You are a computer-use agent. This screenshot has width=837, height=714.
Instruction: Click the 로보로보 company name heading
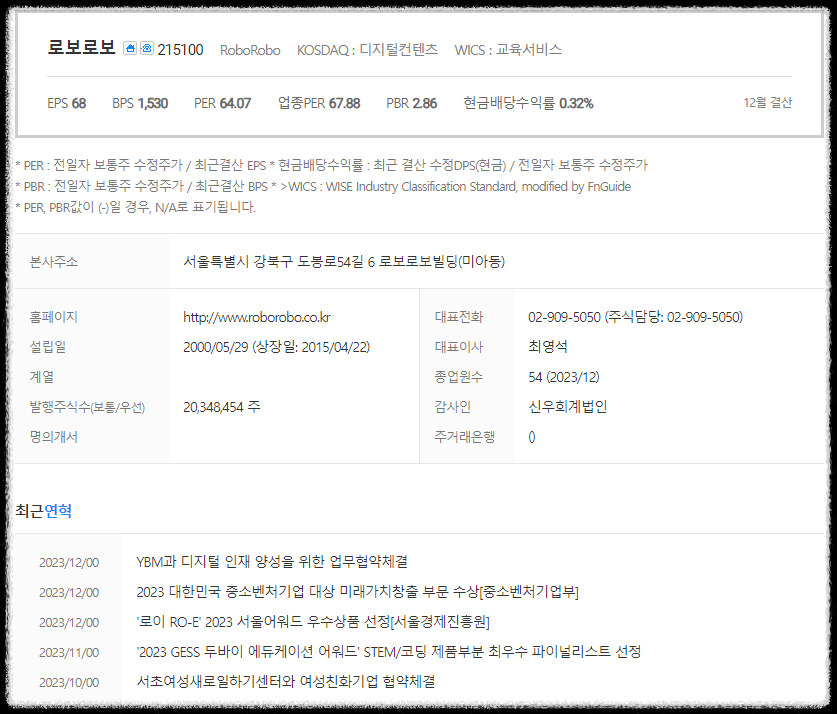click(81, 47)
